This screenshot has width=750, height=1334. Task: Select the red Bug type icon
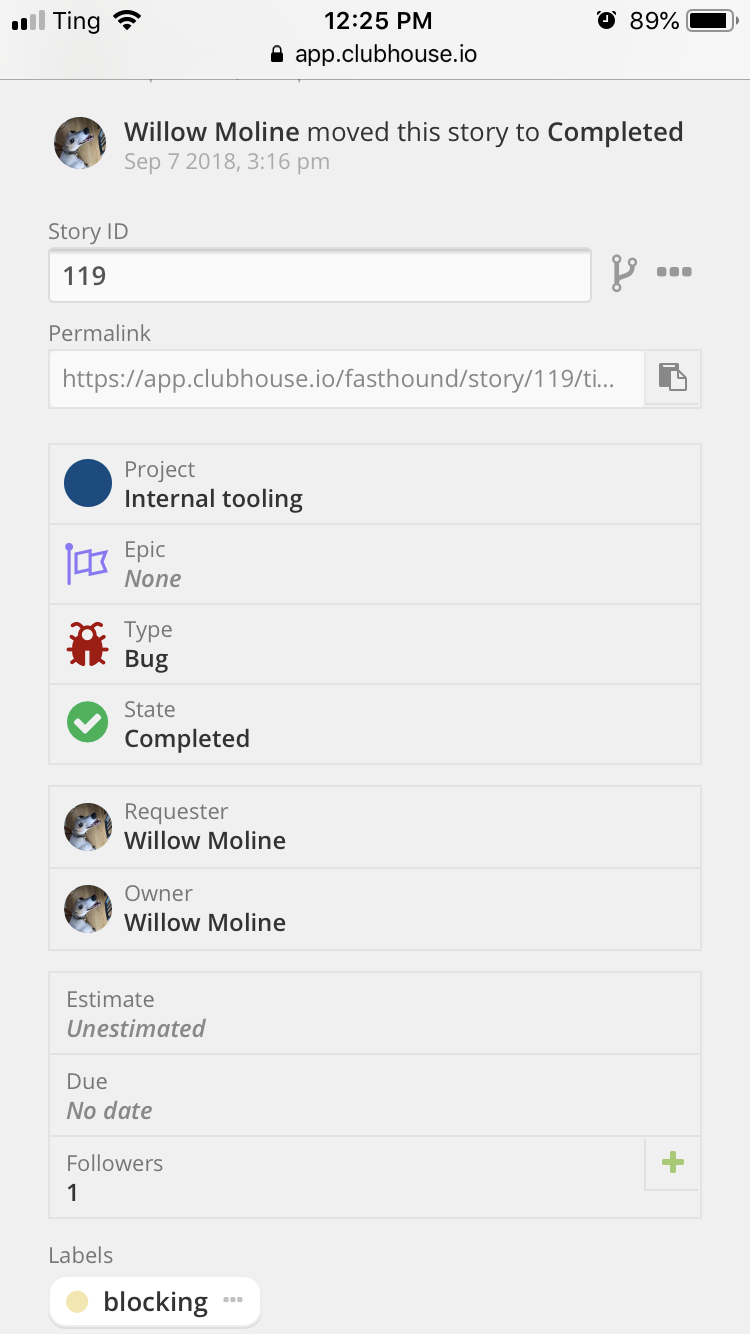click(x=86, y=643)
